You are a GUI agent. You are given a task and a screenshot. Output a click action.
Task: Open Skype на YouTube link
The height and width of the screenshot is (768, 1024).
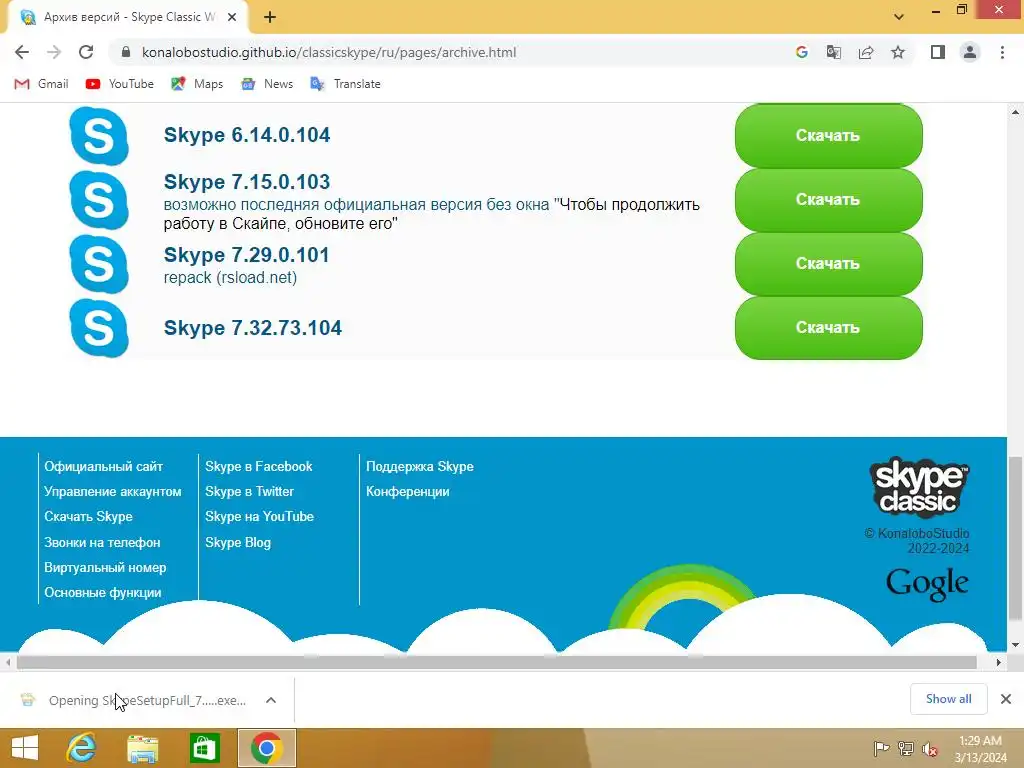[259, 516]
